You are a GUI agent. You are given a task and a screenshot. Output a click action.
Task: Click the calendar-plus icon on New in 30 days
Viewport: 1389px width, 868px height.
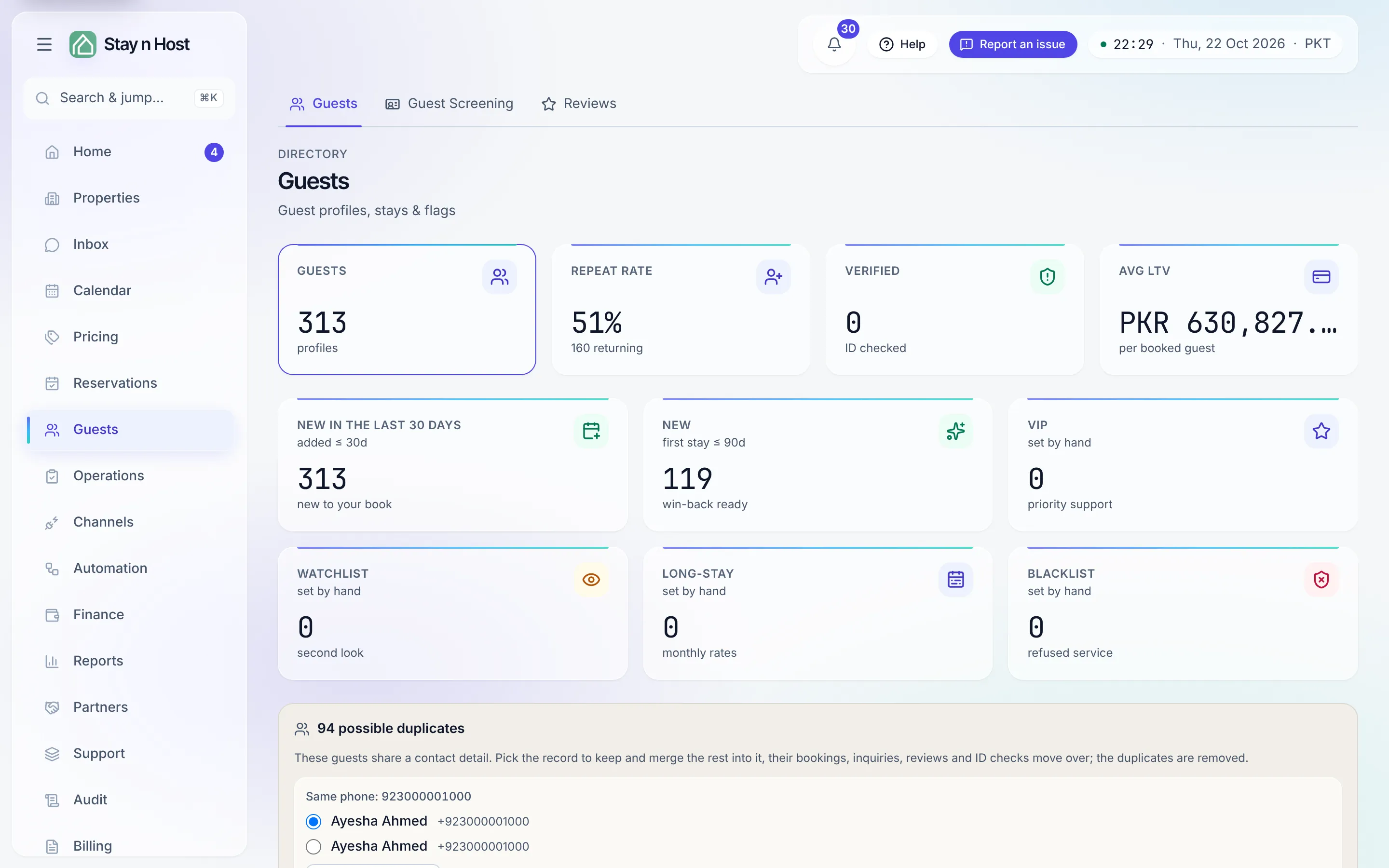click(591, 431)
